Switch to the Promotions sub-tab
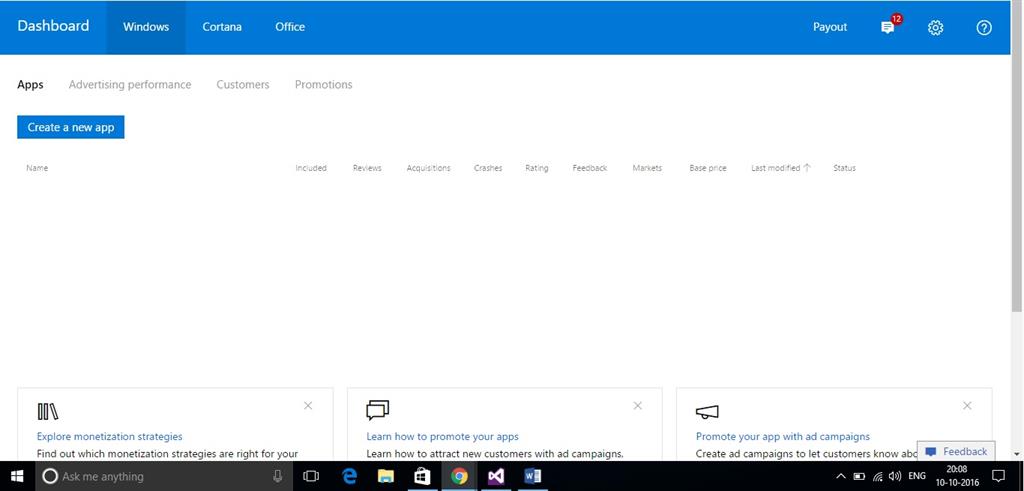Viewport: 1024px width, 491px height. point(323,84)
